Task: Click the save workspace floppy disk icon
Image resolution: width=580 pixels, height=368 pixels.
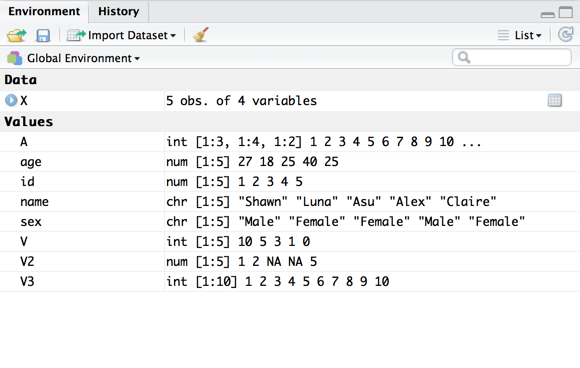Action: 43,36
